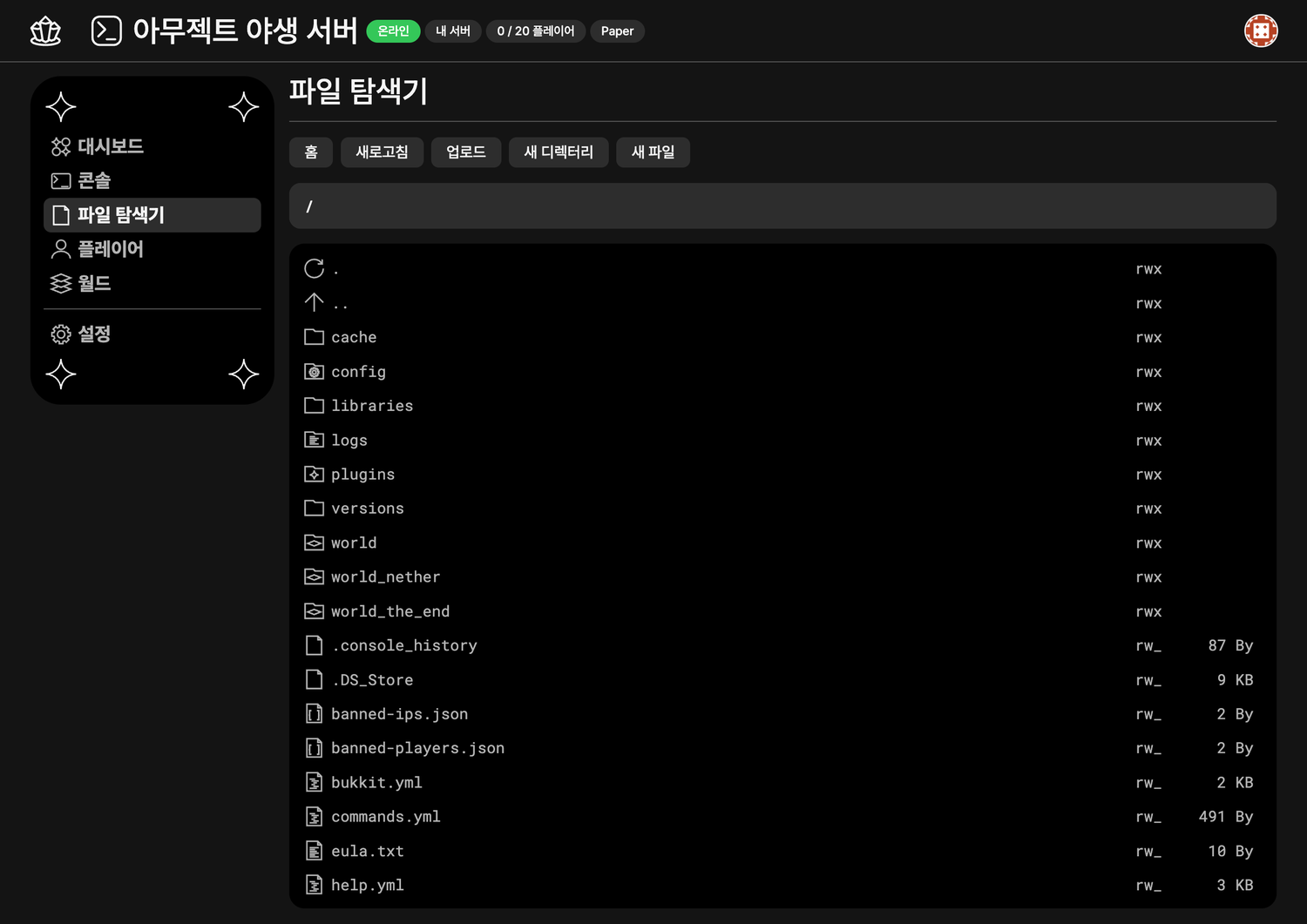
Task: Open the user avatar in top right
Action: coord(1260,31)
